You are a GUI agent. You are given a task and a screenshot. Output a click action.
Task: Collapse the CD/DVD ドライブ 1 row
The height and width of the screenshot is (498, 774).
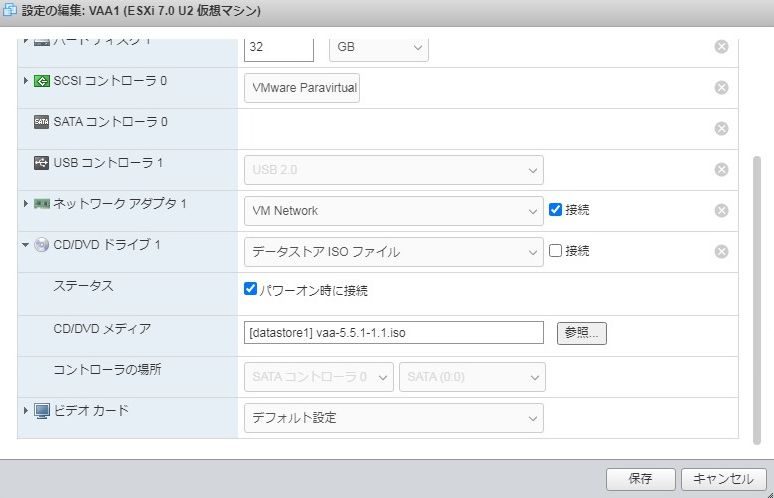coord(26,244)
